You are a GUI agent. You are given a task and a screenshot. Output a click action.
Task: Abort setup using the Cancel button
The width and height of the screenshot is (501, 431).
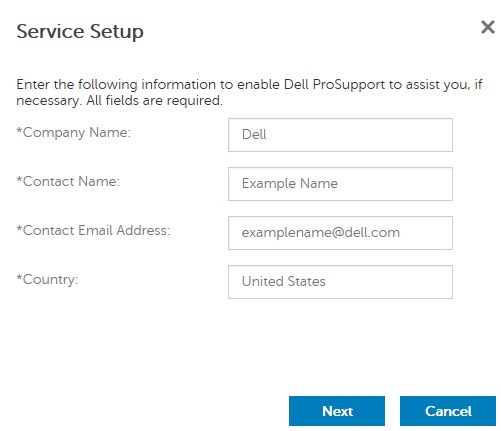pos(448,411)
